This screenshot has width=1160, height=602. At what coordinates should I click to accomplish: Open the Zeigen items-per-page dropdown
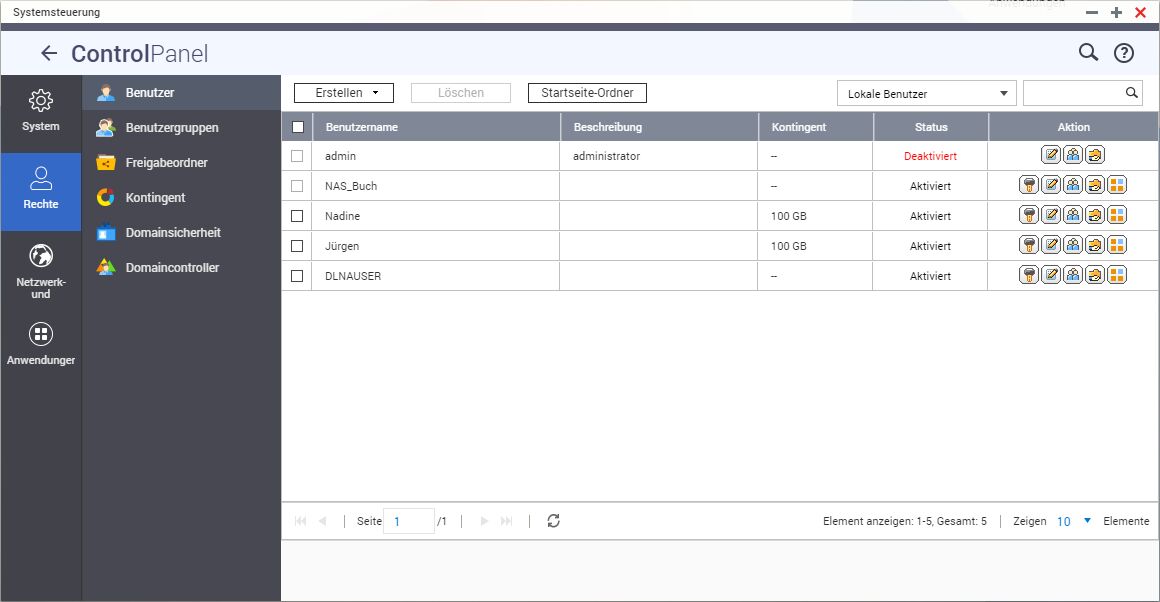click(1074, 521)
